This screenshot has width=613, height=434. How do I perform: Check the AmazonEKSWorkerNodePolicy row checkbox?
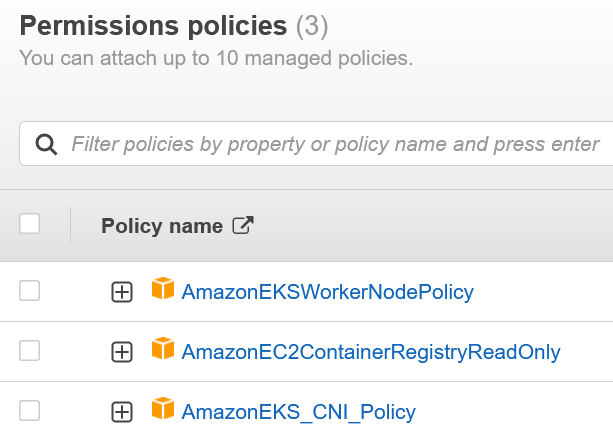tap(30, 291)
